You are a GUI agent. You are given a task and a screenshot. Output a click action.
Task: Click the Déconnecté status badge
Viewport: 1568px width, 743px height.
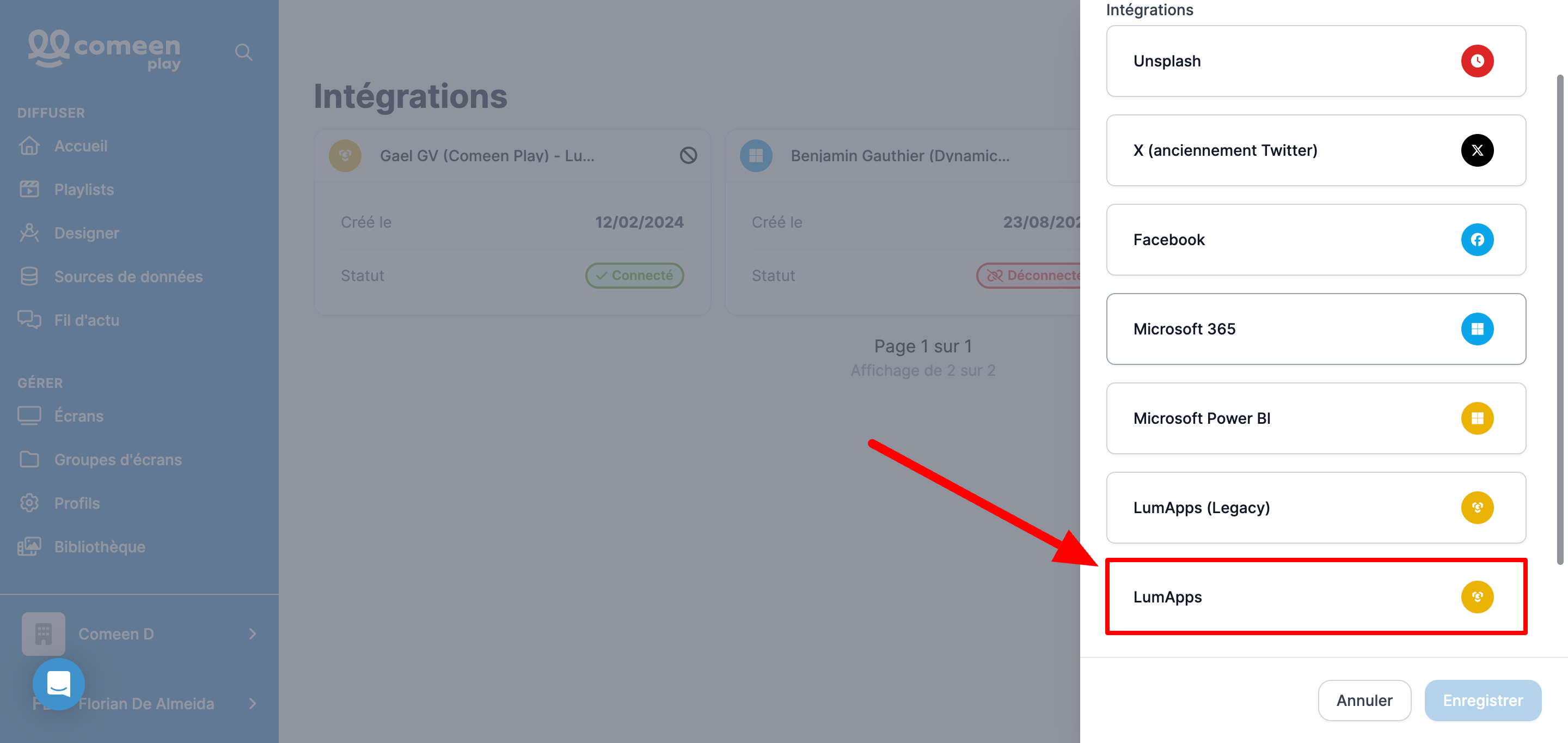click(1028, 275)
